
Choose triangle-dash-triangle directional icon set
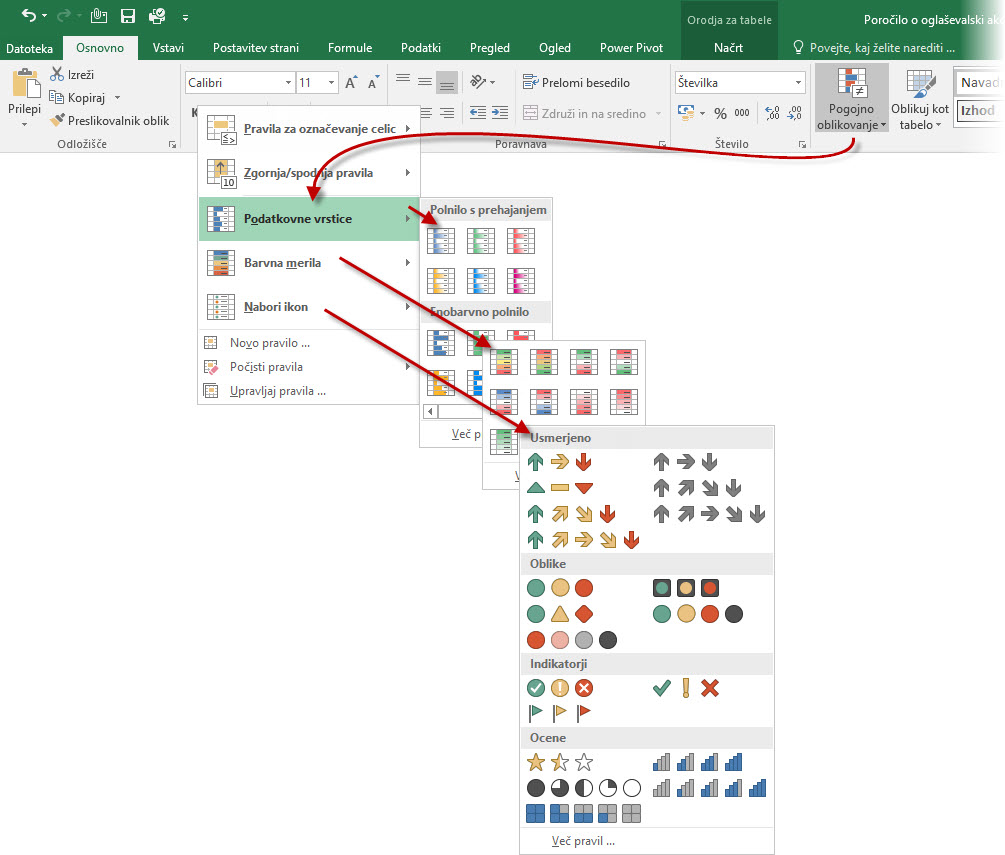coord(560,488)
